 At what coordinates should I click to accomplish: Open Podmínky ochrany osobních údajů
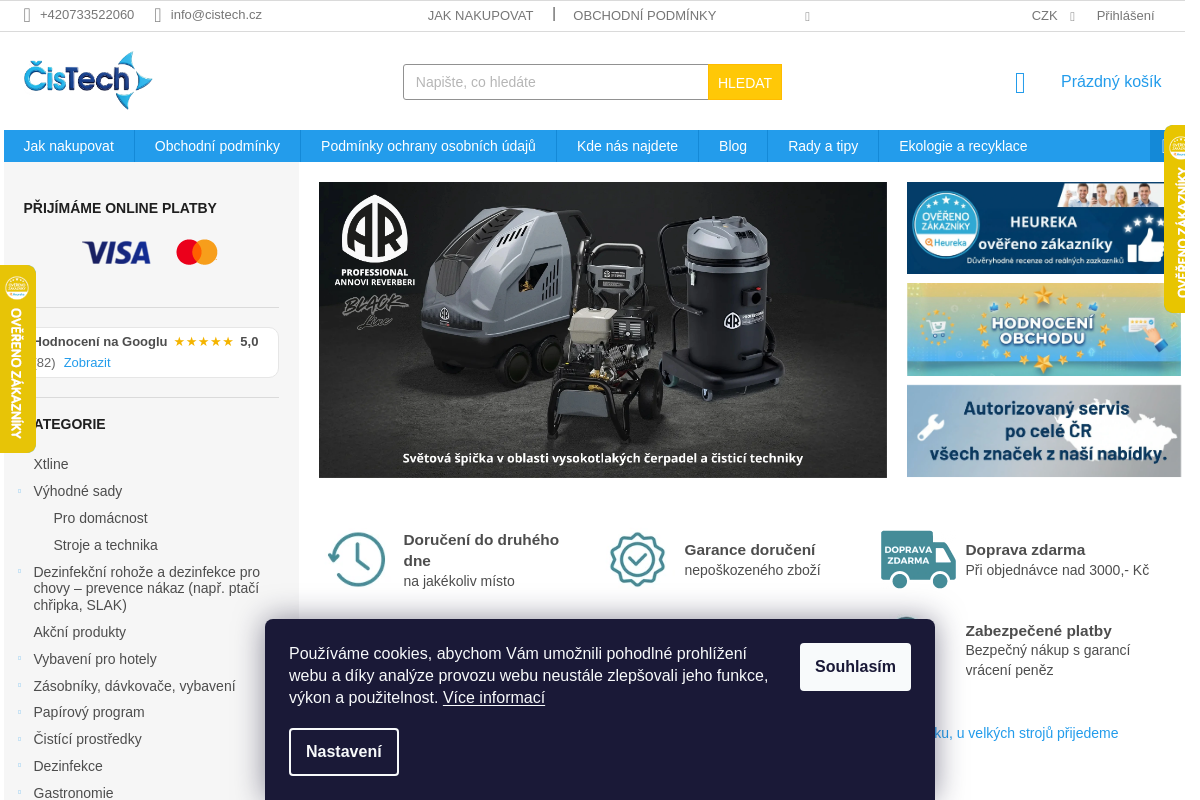coord(428,146)
